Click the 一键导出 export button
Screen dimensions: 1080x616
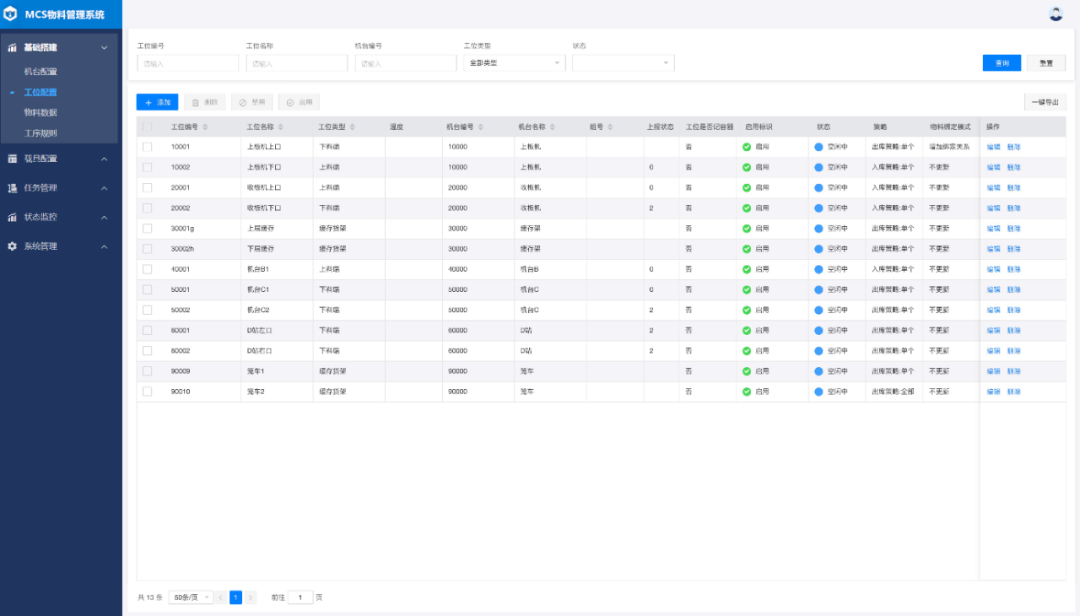click(x=1045, y=102)
